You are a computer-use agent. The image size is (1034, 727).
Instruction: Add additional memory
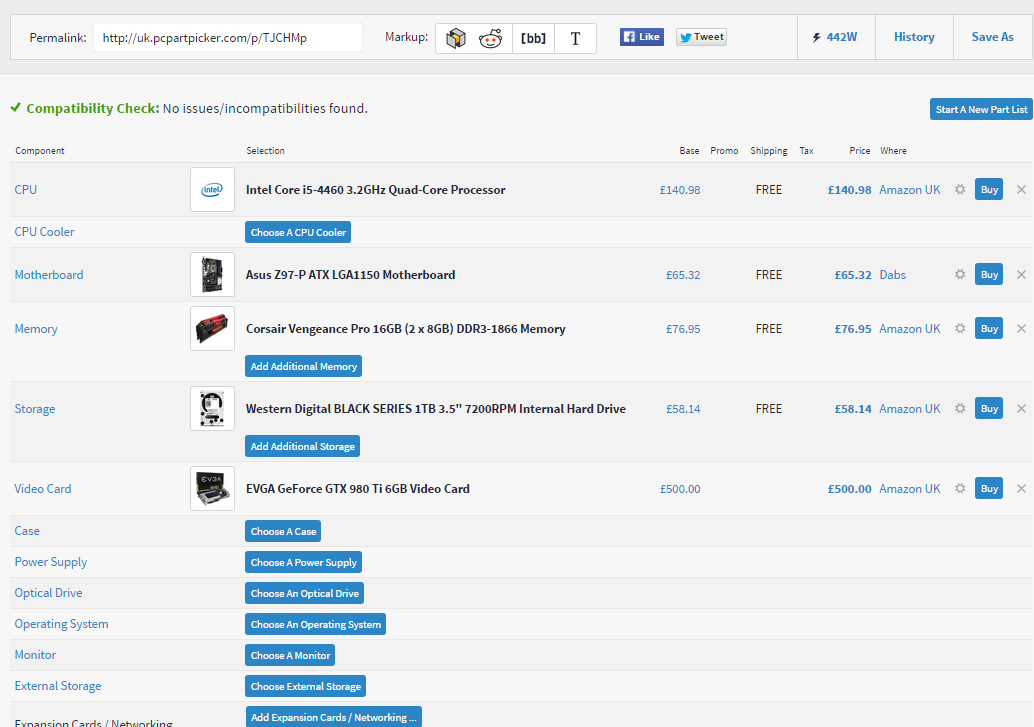coord(303,366)
